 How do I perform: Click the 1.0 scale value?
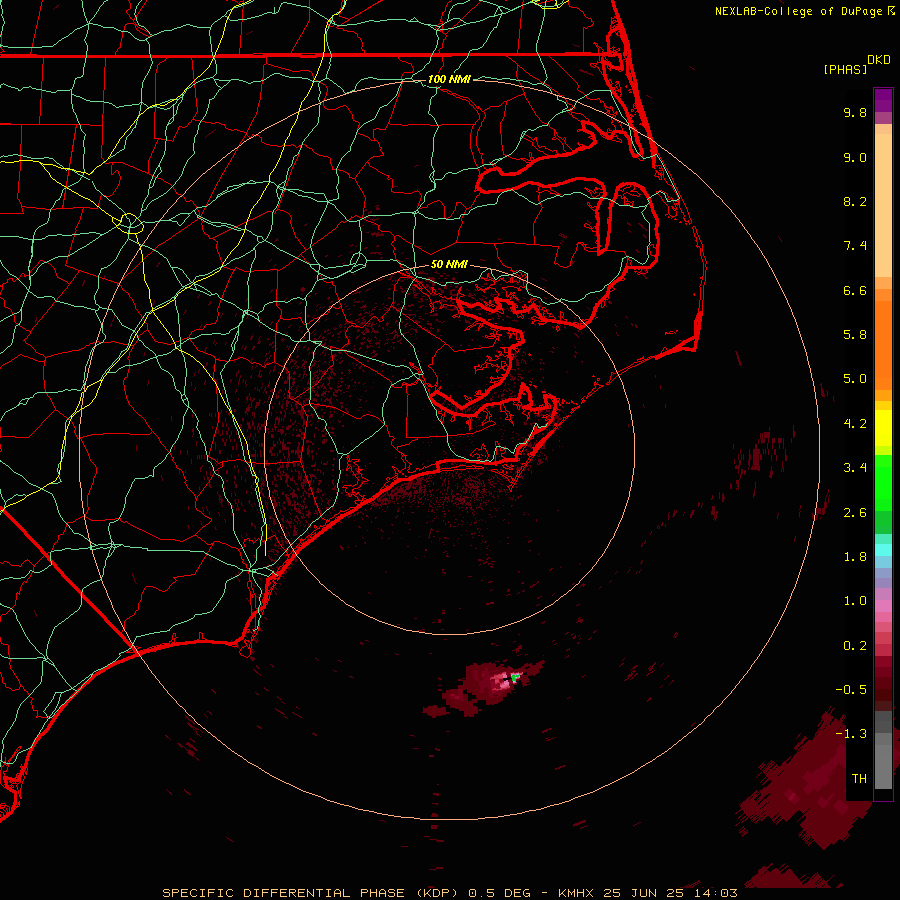pos(855,601)
